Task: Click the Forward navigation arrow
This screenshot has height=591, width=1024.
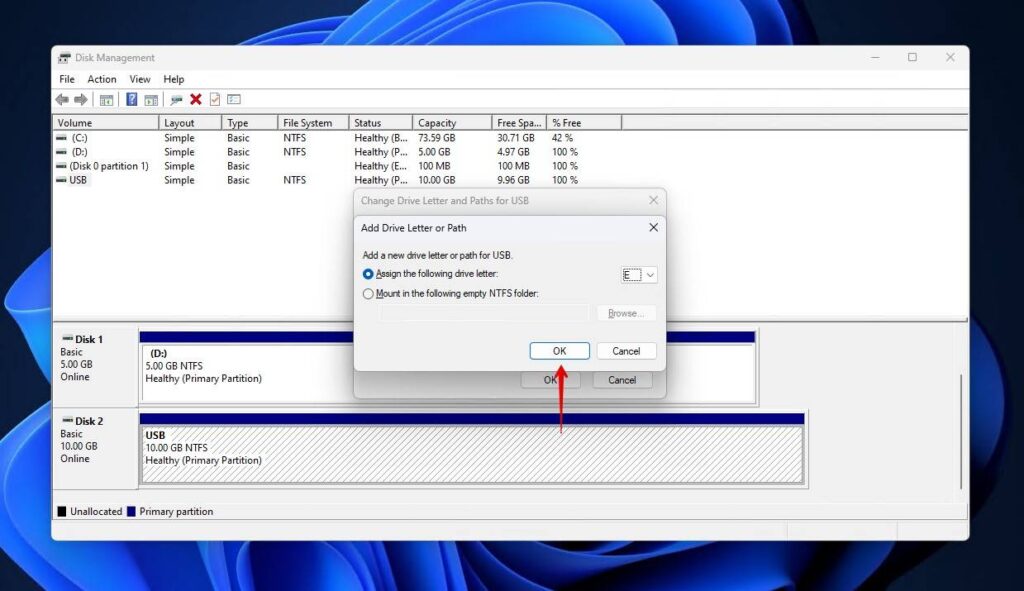Action: pos(79,99)
